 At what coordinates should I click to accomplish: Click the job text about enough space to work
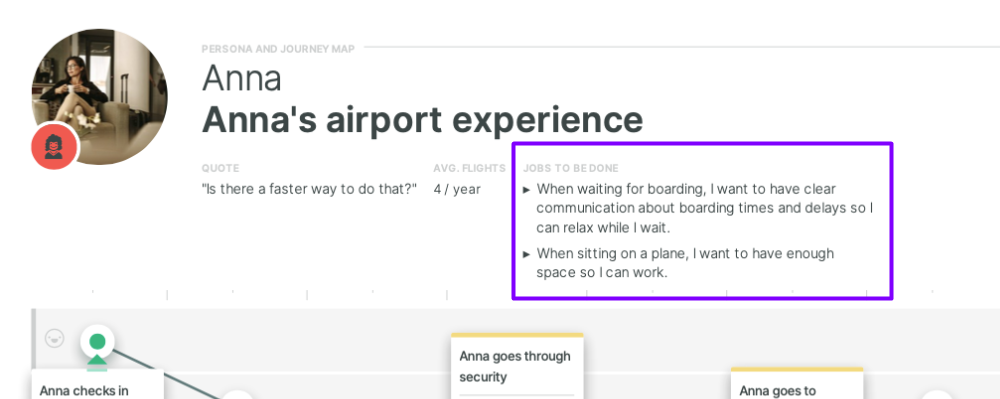tap(685, 263)
